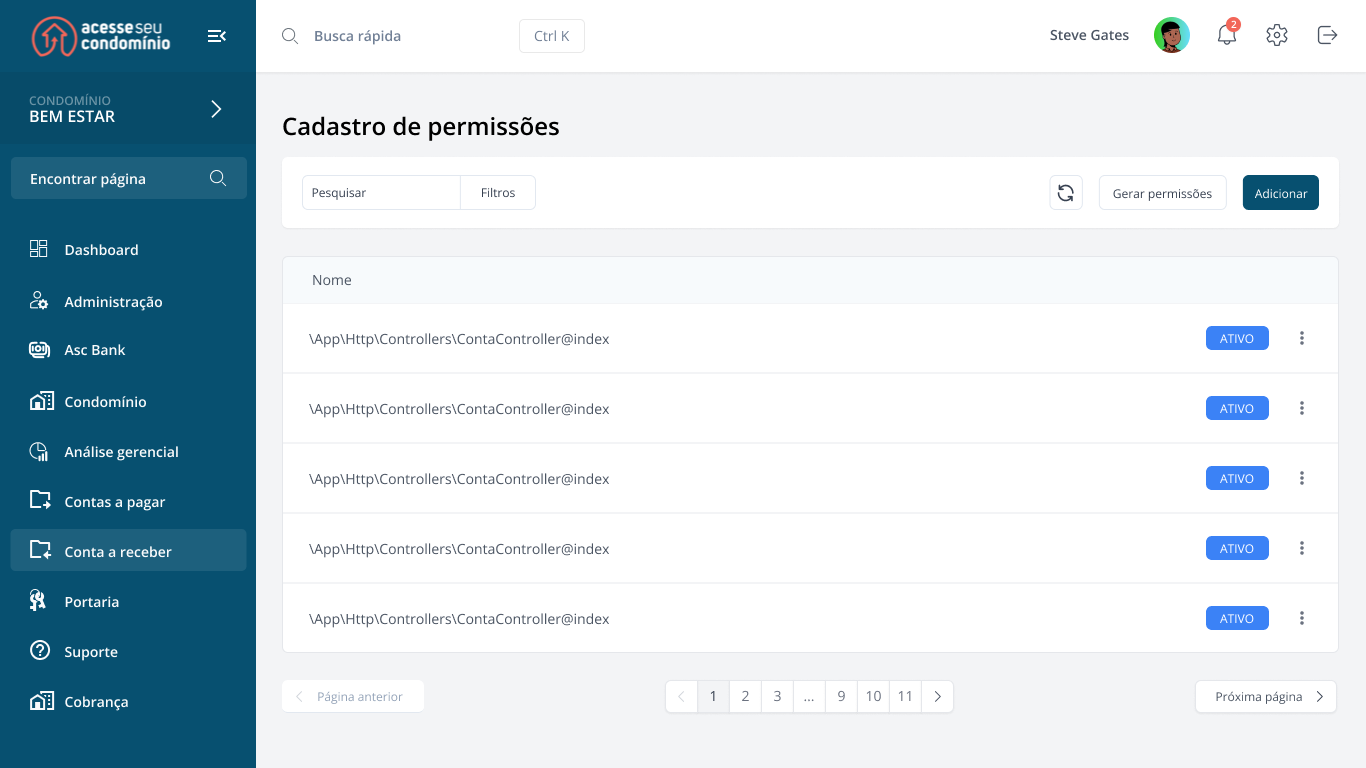Click the Administração user-gear icon

coord(39,301)
